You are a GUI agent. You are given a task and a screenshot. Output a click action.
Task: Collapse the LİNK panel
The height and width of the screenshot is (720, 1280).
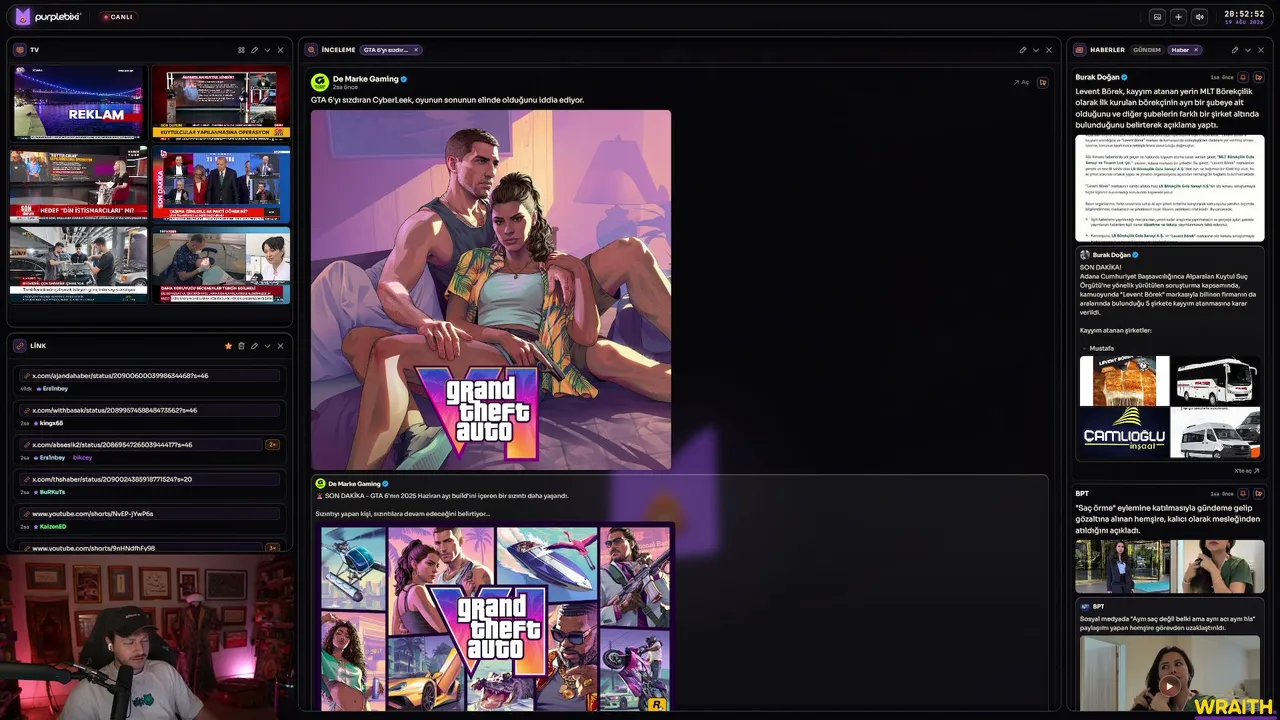(x=267, y=346)
